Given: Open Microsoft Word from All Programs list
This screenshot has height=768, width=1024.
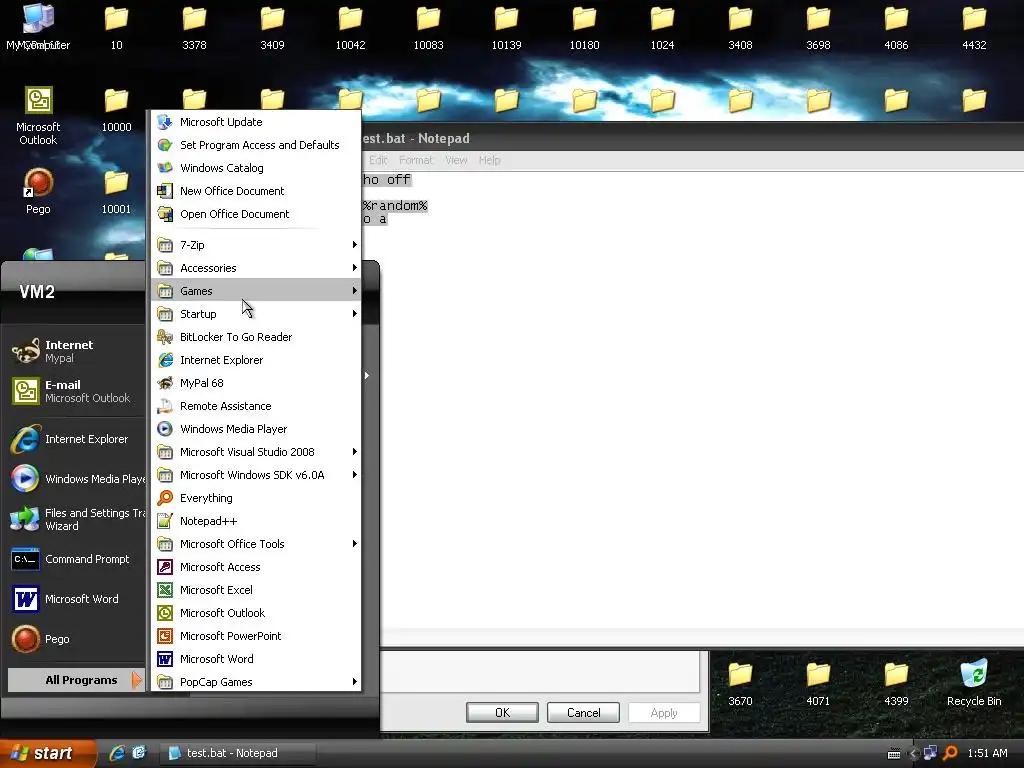Looking at the screenshot, I should [256, 659].
